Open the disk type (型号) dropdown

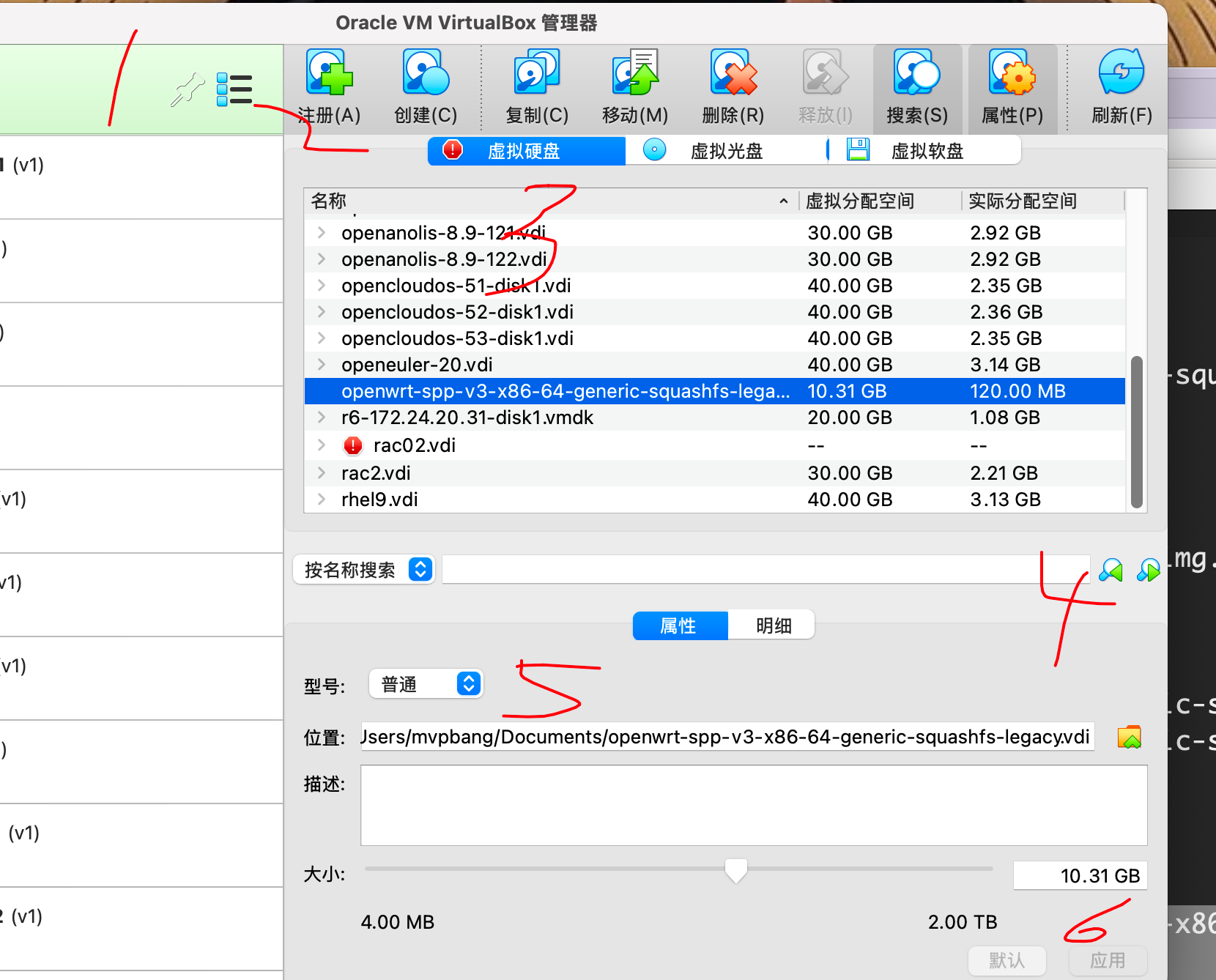[426, 684]
